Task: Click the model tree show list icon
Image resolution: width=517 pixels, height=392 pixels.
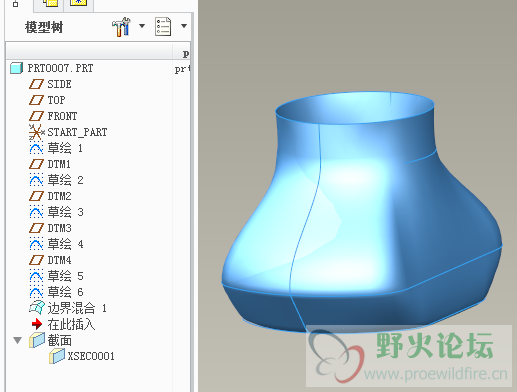Action: point(163,26)
